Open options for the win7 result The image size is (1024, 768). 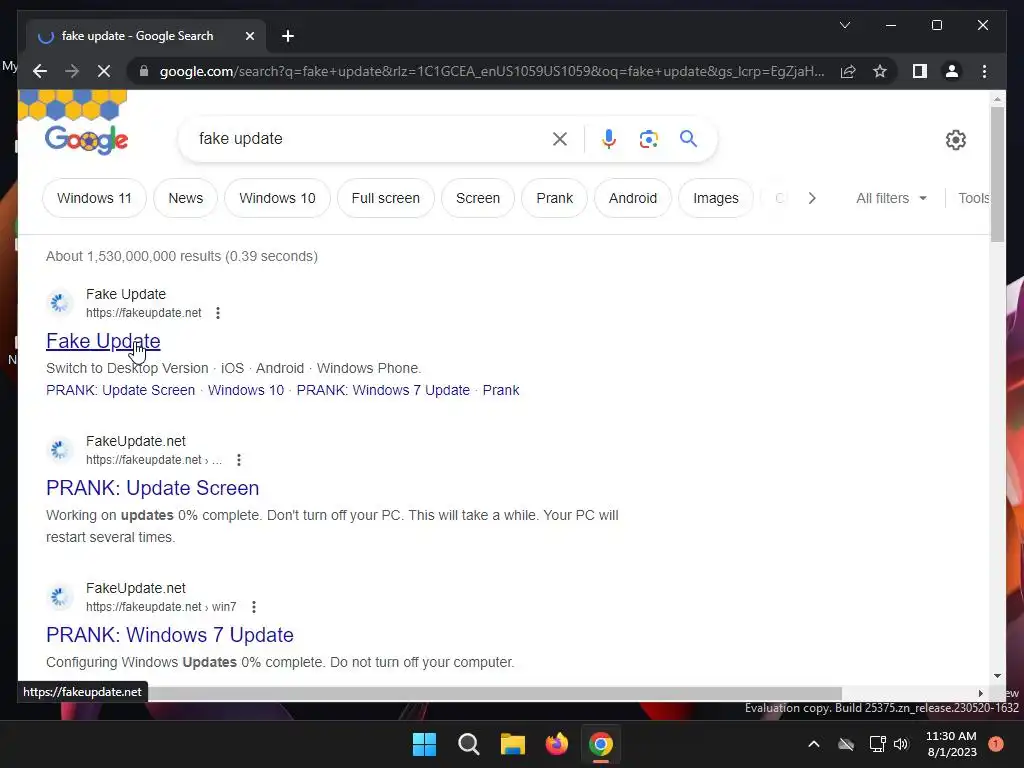pos(254,607)
